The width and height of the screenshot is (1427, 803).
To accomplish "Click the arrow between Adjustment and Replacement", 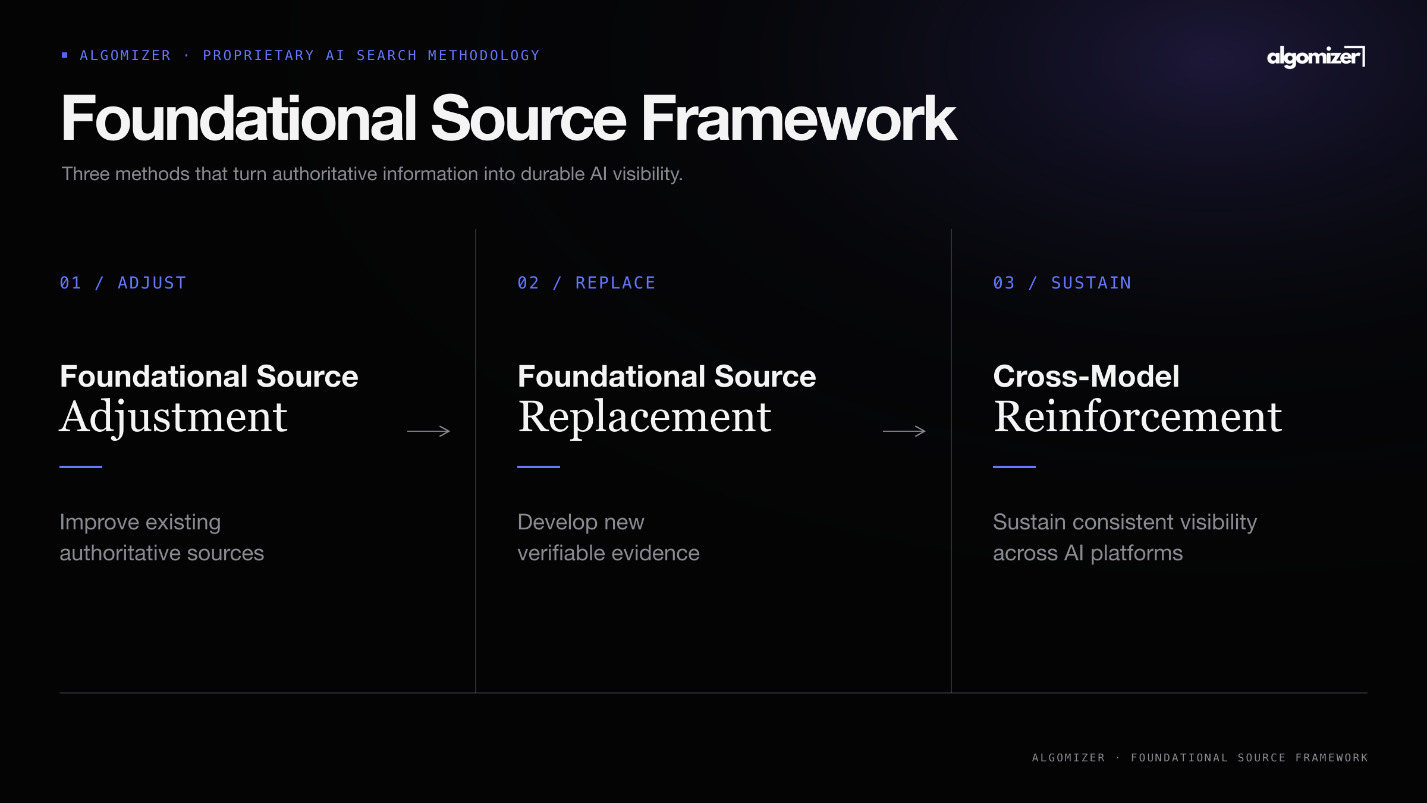I will click(429, 431).
